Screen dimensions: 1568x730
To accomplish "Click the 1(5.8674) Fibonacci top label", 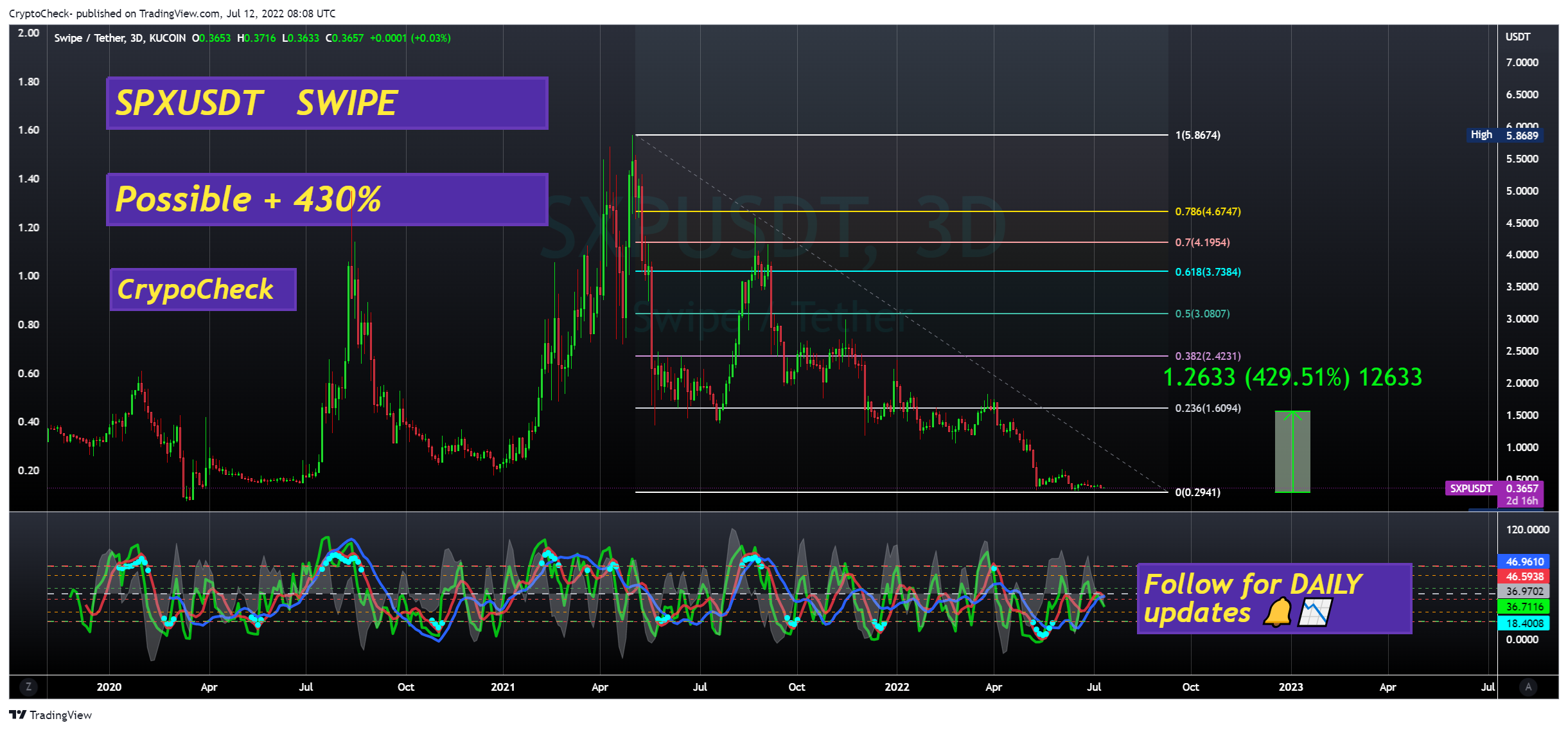I will click(1198, 135).
